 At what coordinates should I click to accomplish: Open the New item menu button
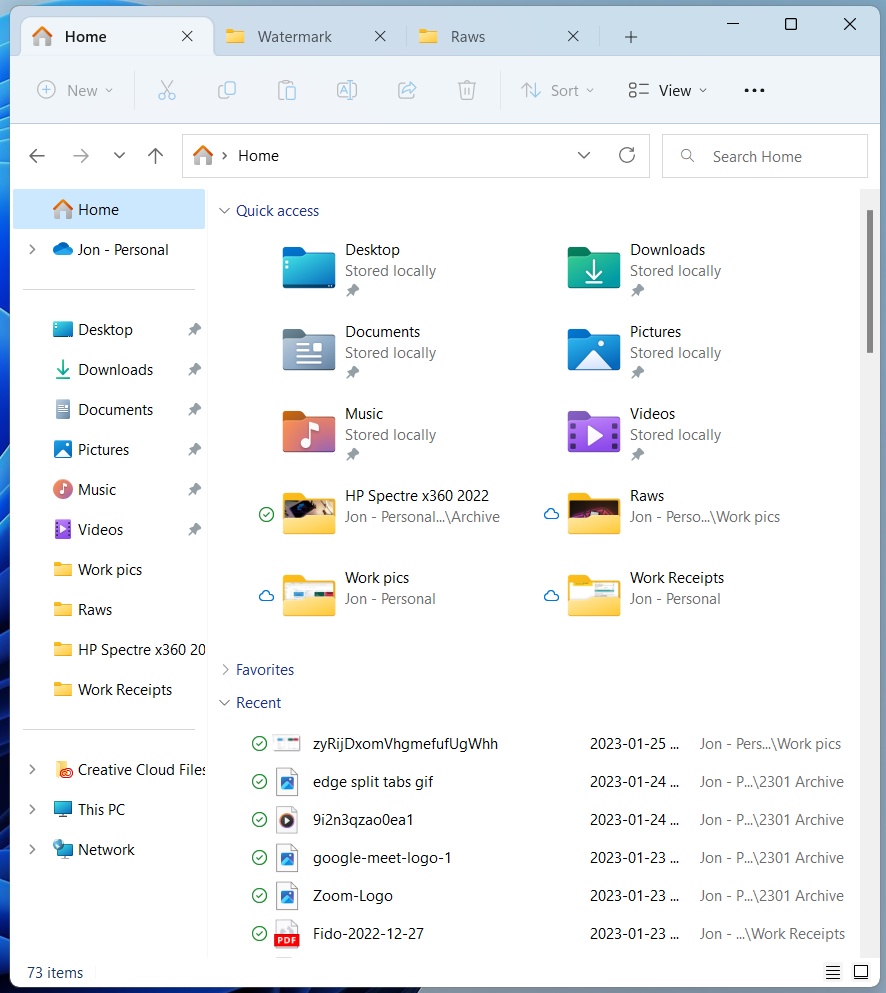click(x=75, y=90)
